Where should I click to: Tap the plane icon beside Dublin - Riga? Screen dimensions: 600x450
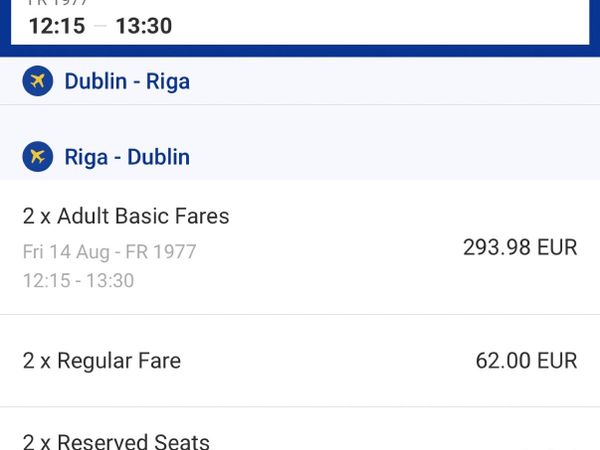38,81
